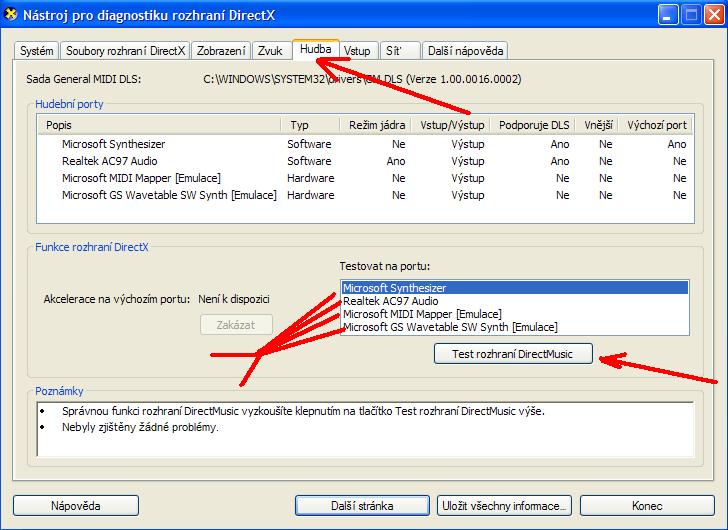728x530 pixels.
Task: Choose Microsoft Synthesizer in test port list
Action: coord(514,288)
